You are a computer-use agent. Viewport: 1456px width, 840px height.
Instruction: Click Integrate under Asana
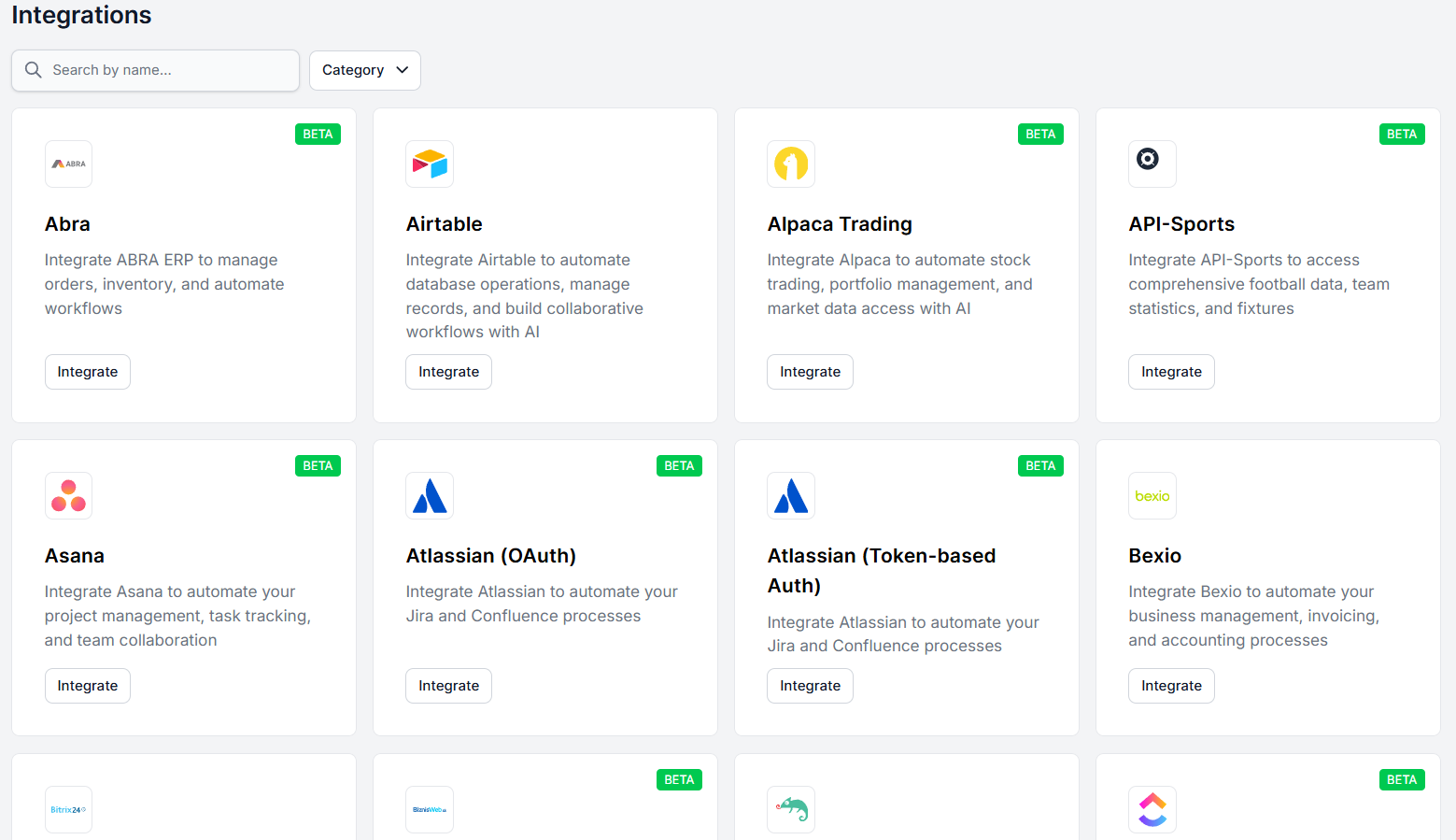tap(88, 686)
